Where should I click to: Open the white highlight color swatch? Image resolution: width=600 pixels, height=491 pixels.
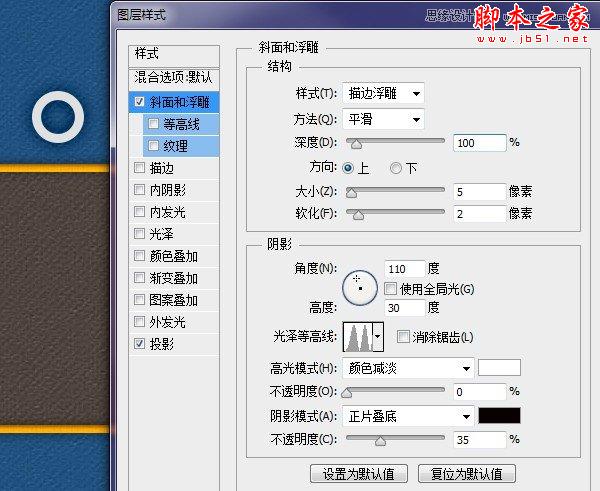click(499, 368)
